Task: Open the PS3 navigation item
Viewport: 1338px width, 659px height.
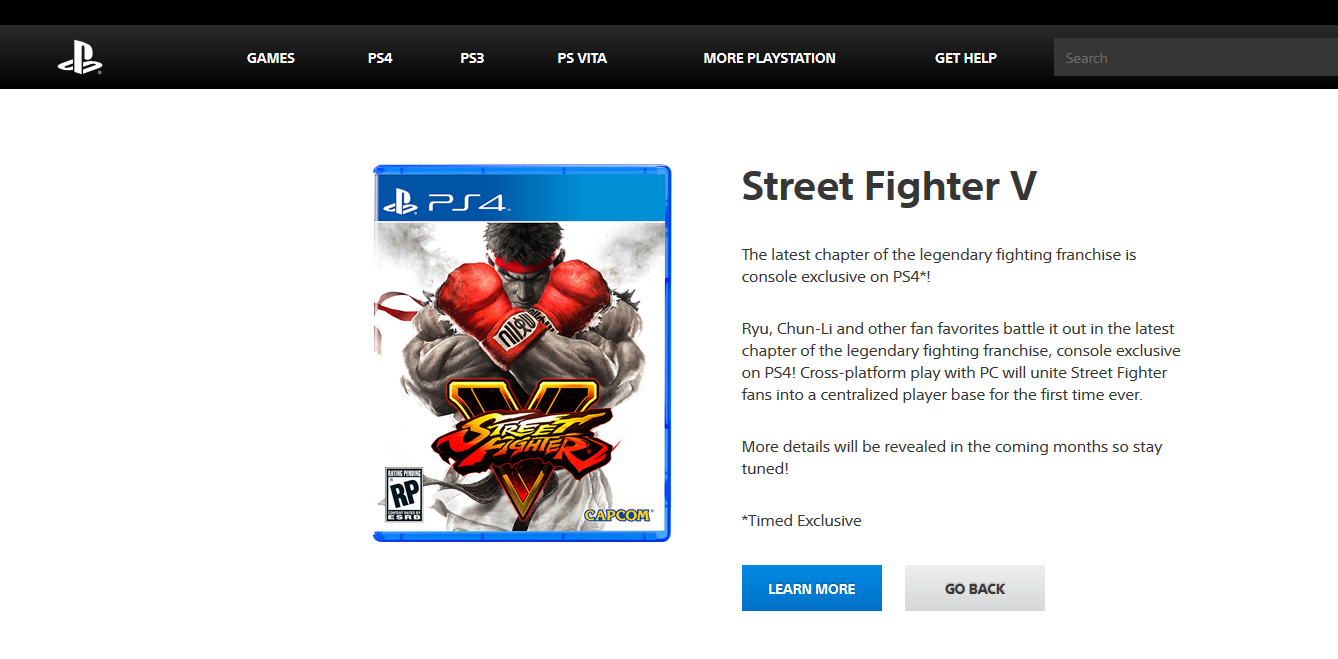Action: click(x=472, y=58)
